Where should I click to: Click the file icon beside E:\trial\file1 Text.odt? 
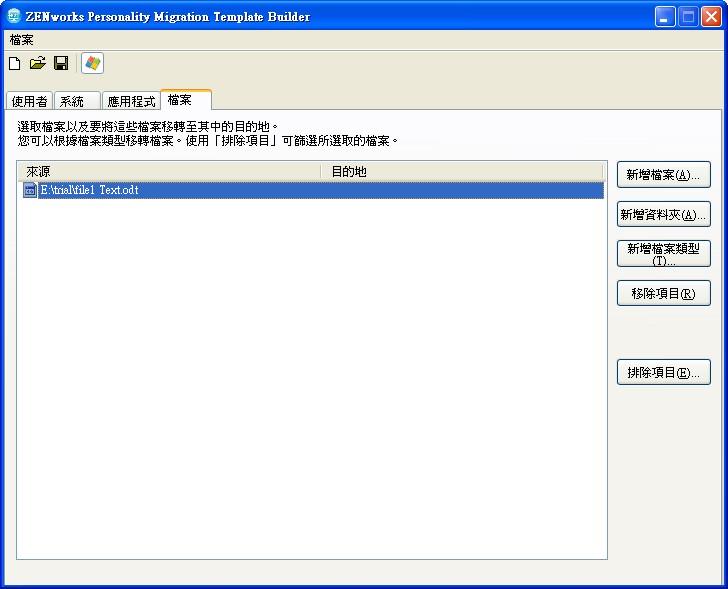30,190
